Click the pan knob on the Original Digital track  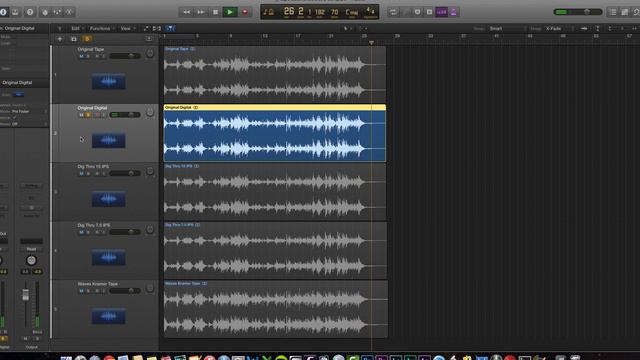pyautogui.click(x=150, y=112)
